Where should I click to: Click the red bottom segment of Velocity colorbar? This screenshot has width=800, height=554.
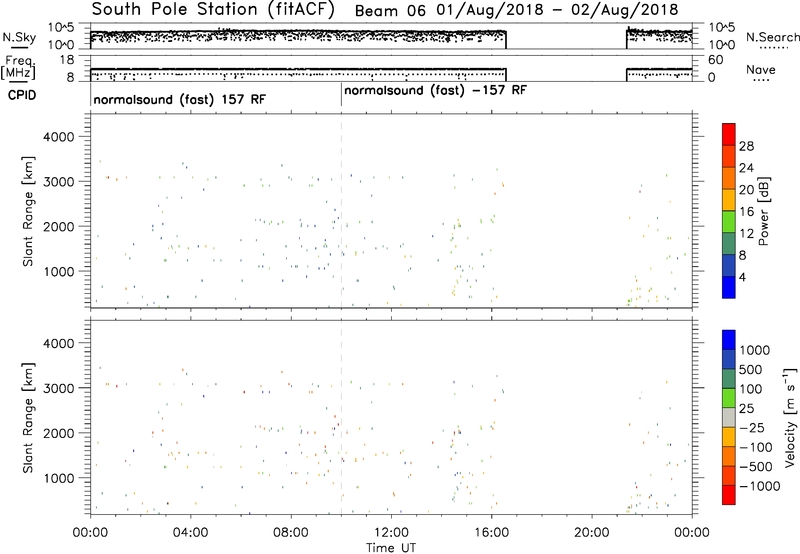click(x=729, y=495)
